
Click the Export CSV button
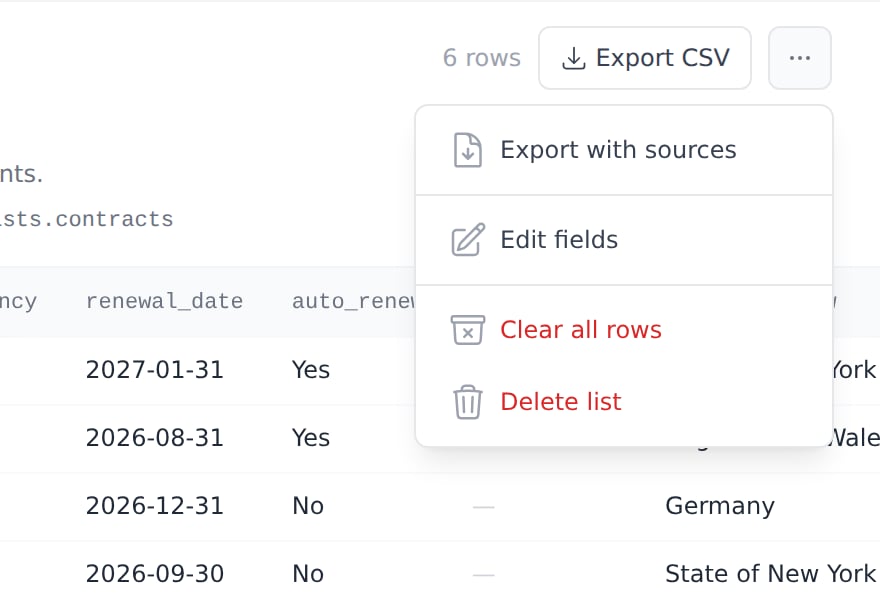click(x=645, y=58)
